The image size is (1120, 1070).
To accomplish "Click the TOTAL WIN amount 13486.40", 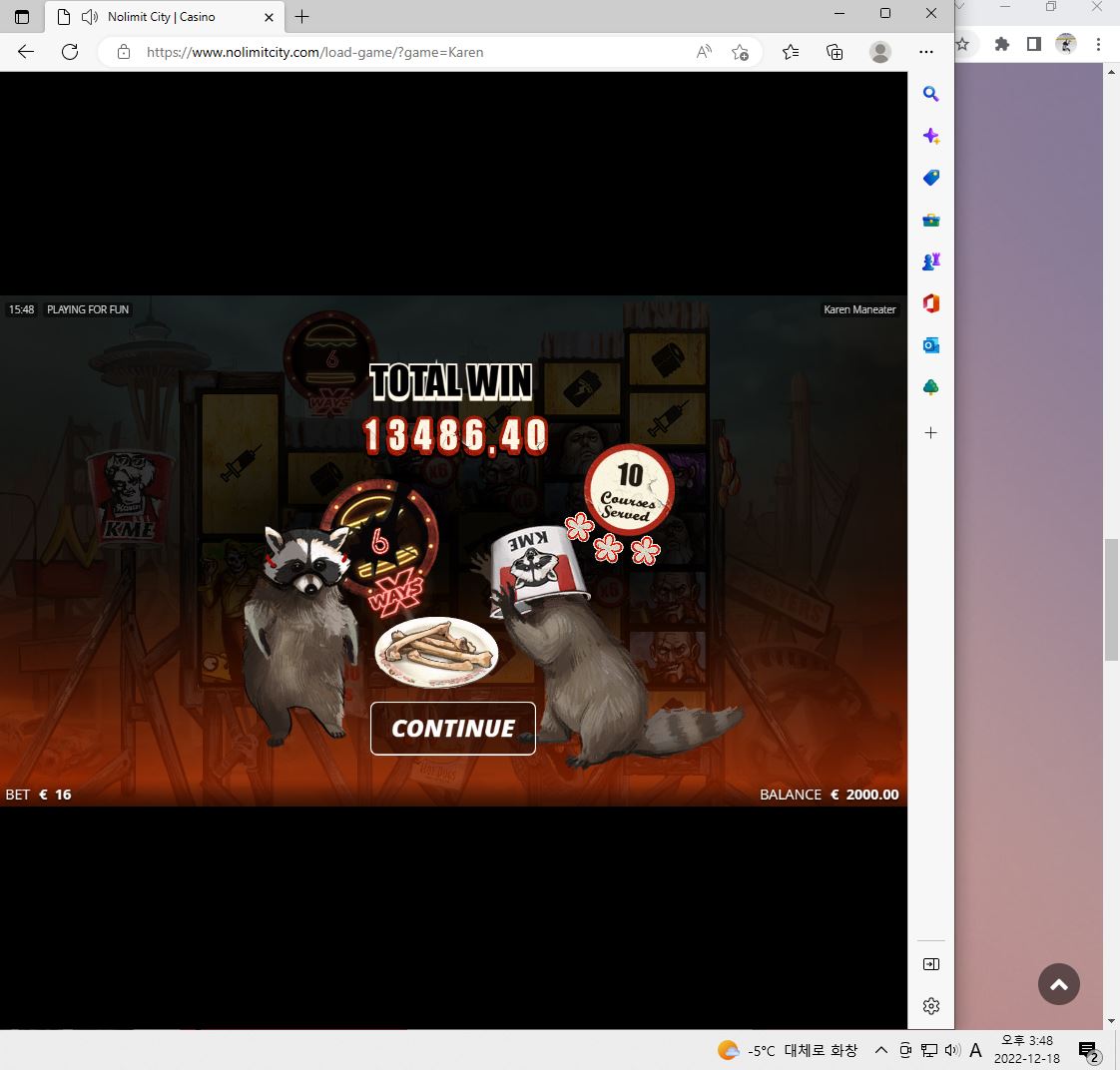I will [455, 436].
